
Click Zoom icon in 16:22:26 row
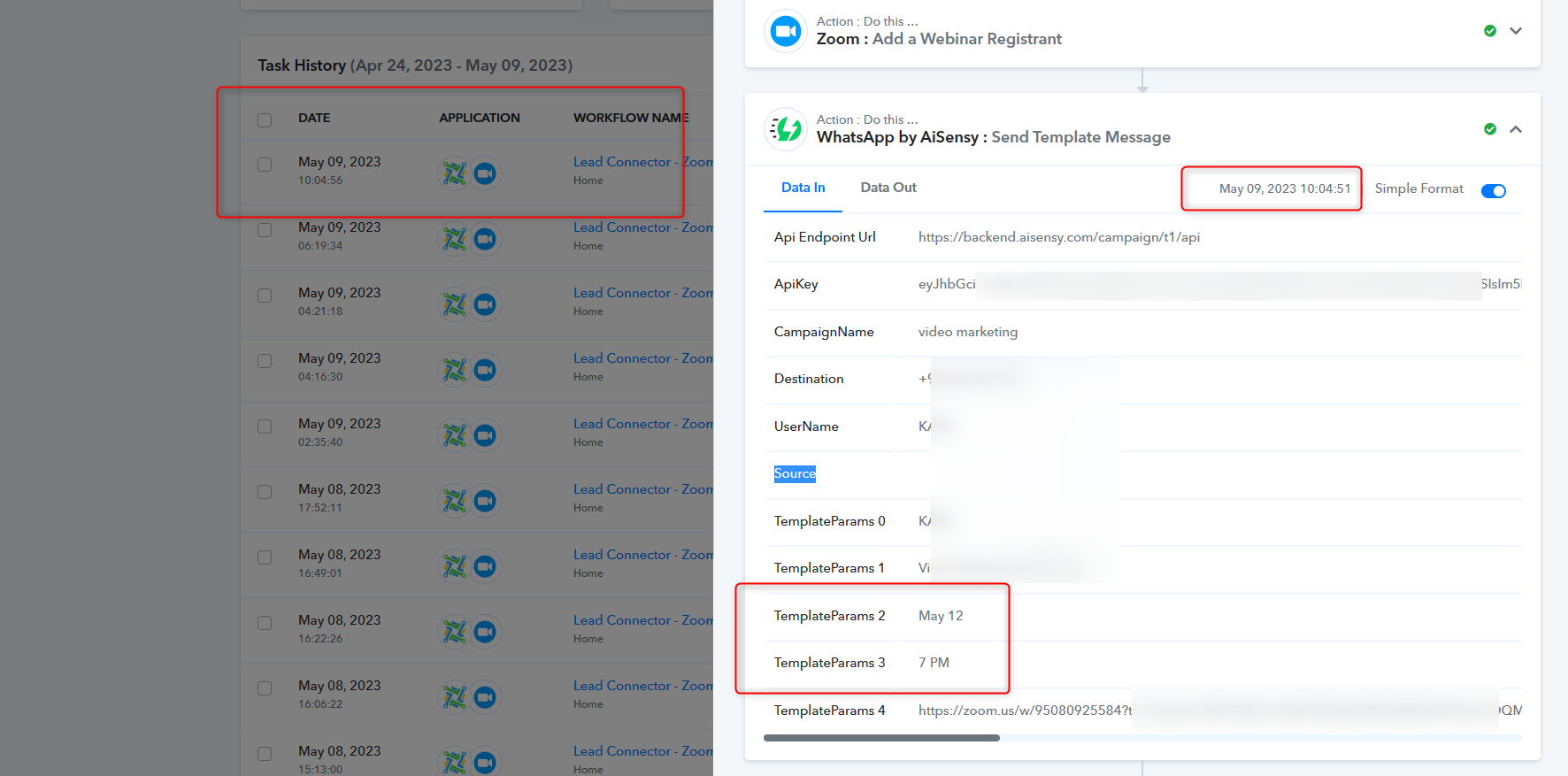coord(485,632)
